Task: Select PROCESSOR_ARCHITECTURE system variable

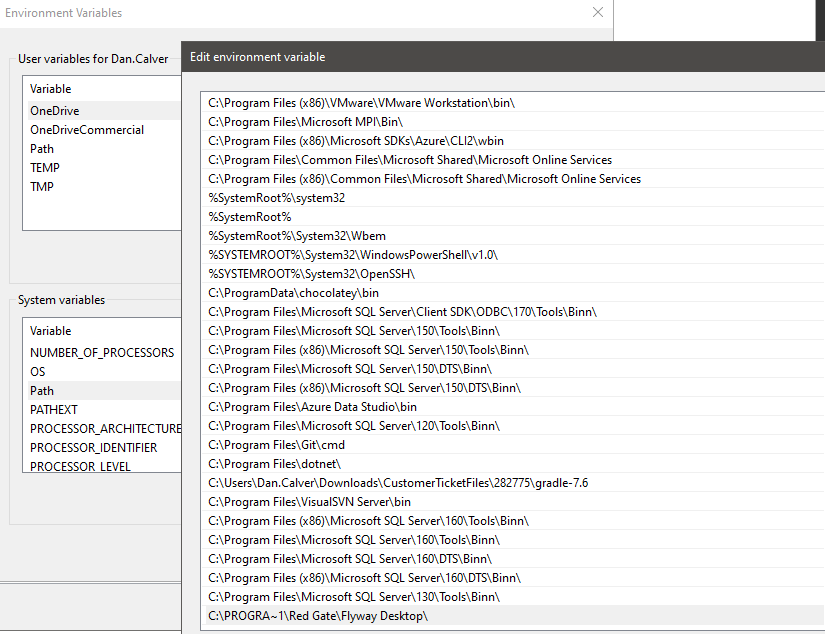Action: pyautogui.click(x=102, y=428)
